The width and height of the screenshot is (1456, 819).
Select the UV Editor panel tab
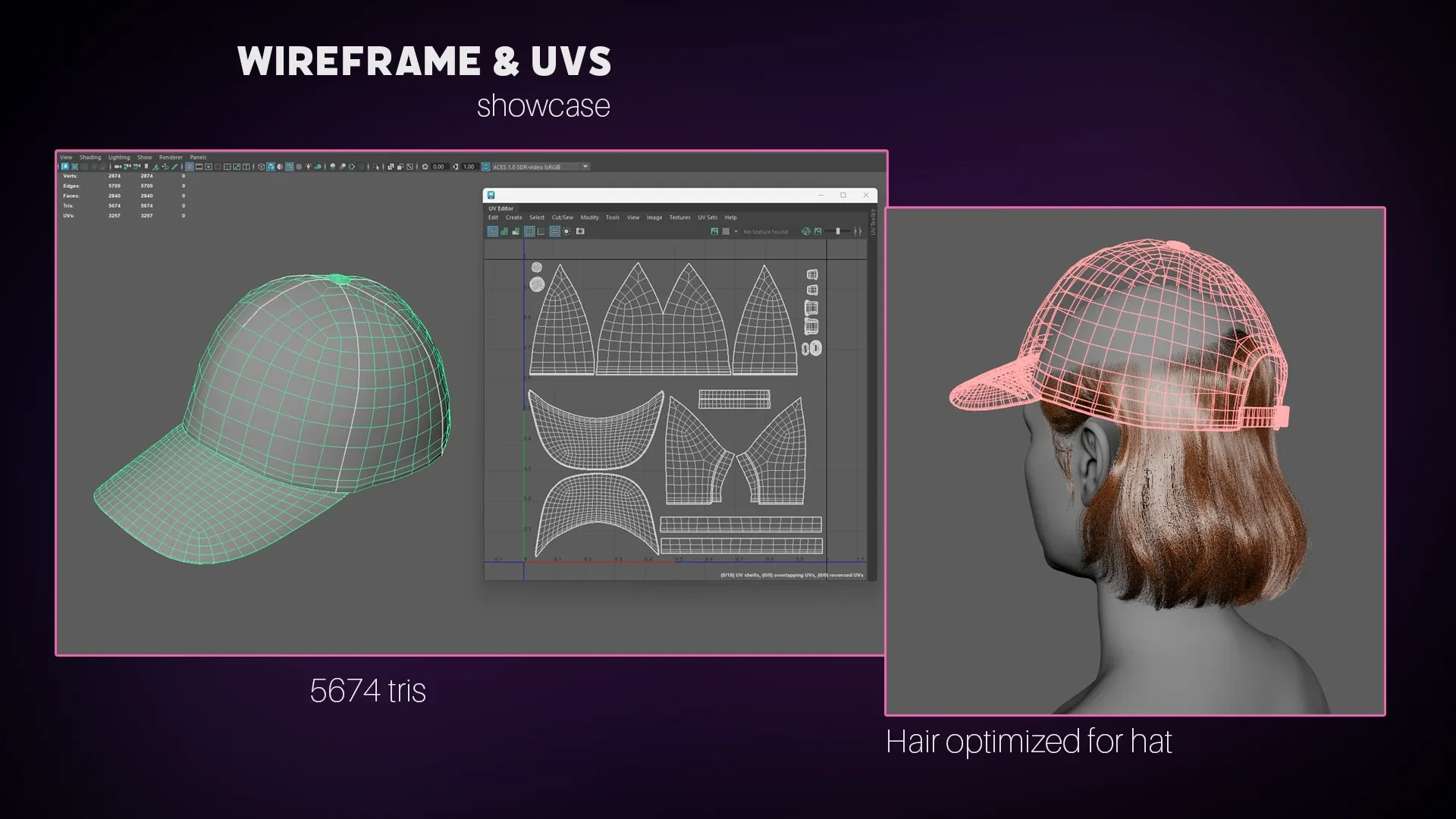[x=501, y=209]
